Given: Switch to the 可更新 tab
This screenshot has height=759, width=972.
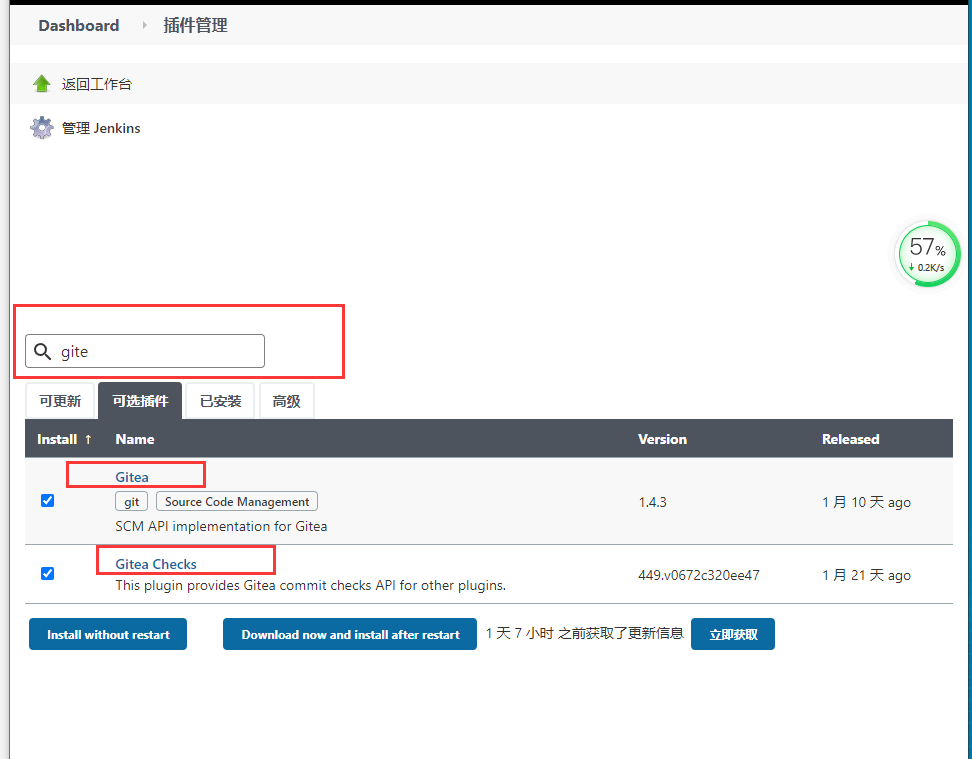Looking at the screenshot, I should [x=60, y=400].
